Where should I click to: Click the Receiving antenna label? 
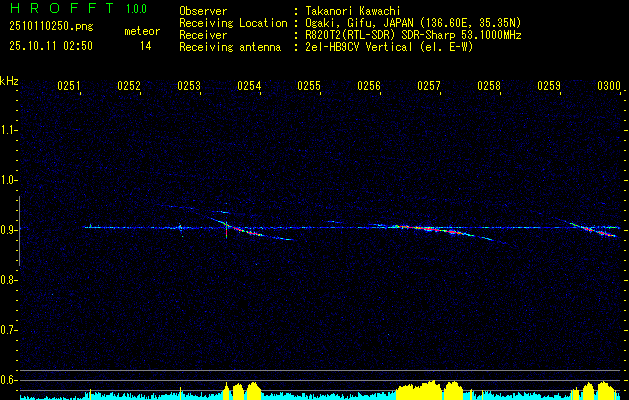point(230,47)
